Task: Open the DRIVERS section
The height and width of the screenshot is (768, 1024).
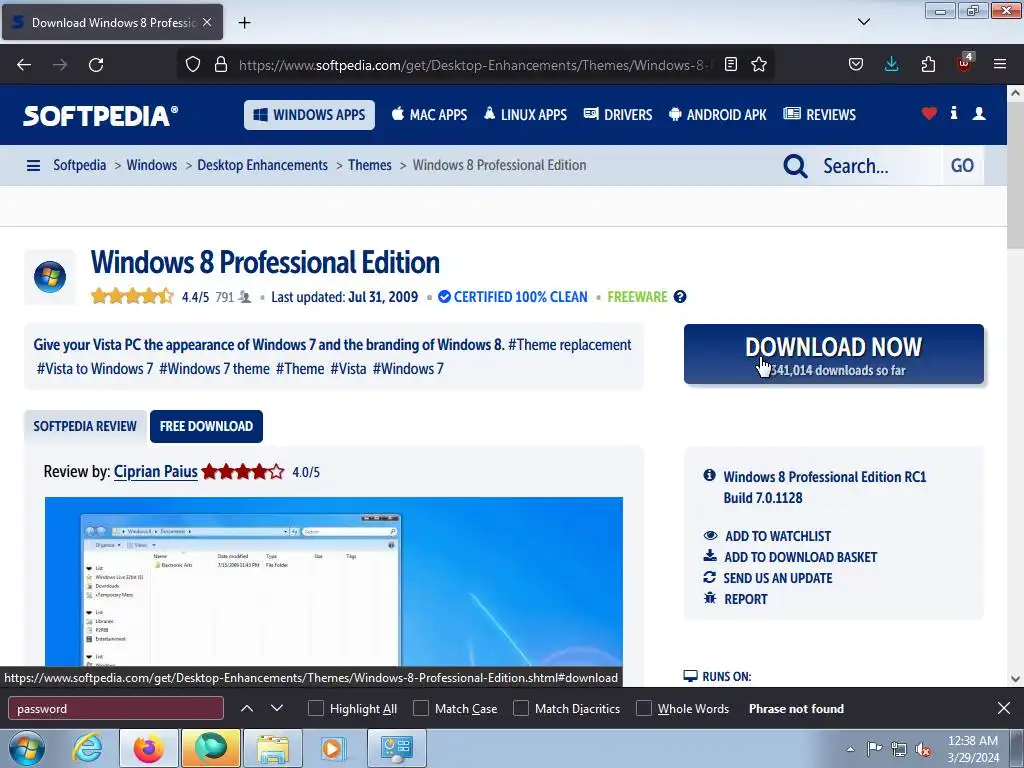Action: pos(618,115)
